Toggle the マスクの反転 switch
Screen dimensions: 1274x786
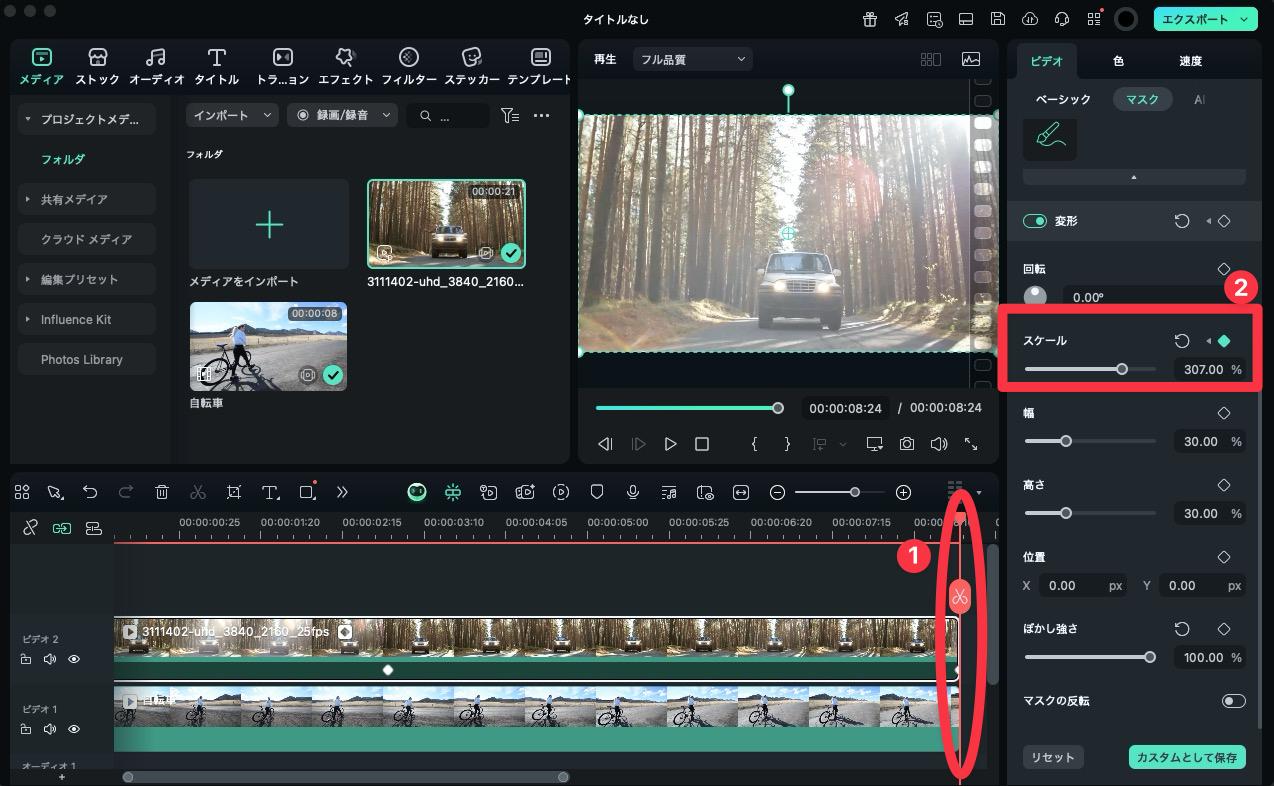1233,701
